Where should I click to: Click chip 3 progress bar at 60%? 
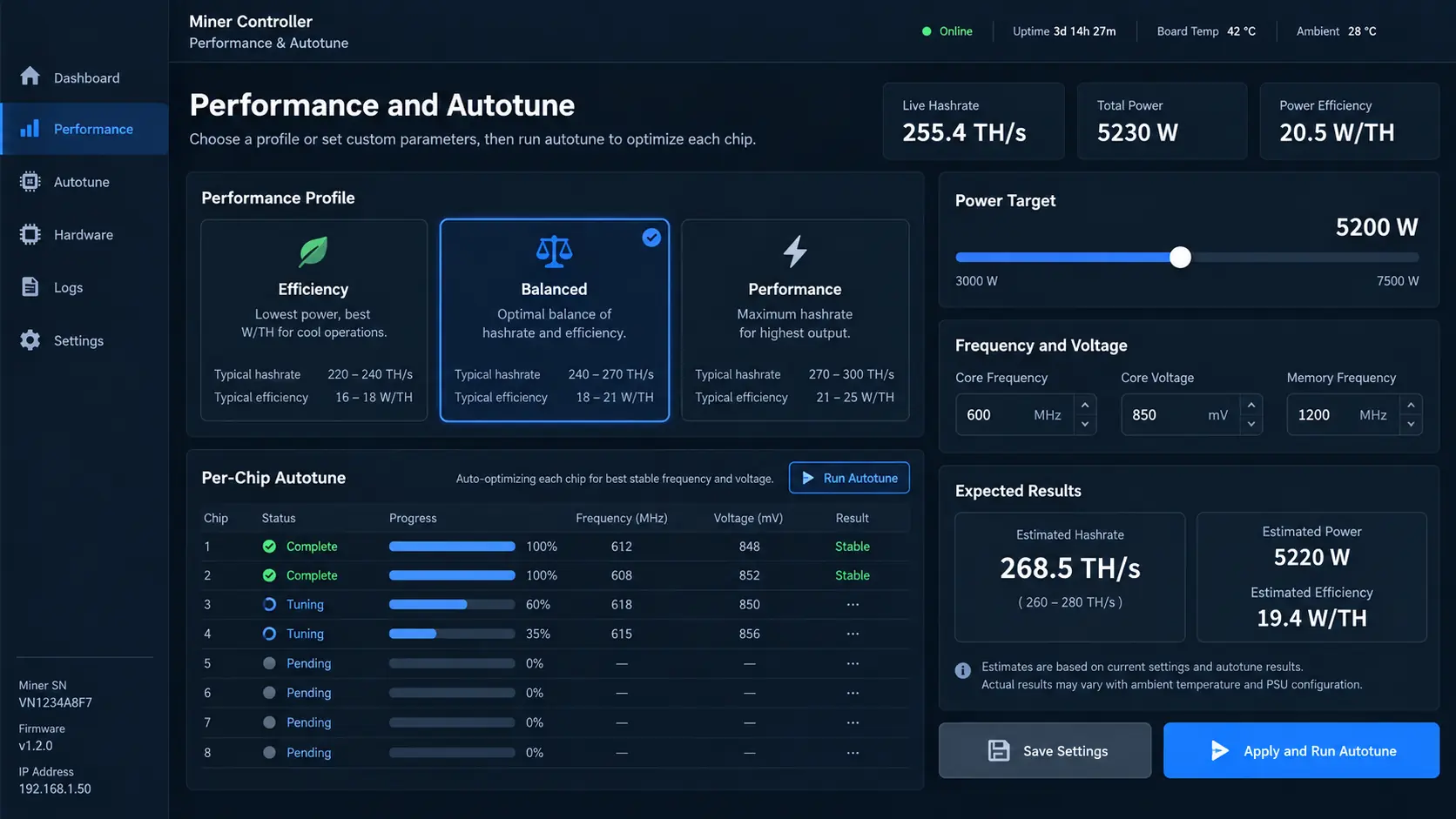click(x=452, y=604)
